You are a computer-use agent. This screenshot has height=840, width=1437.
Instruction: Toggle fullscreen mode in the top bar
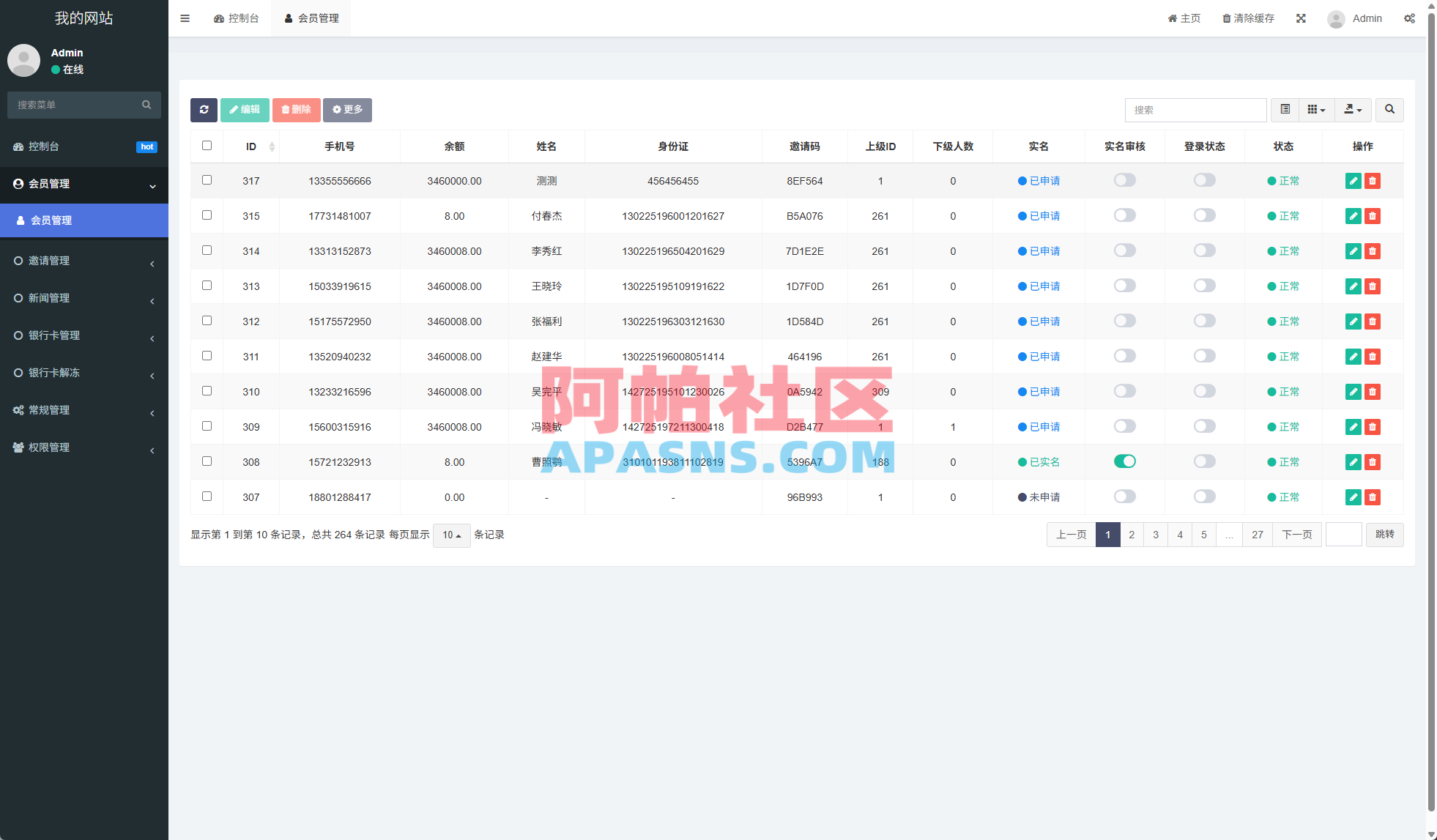coord(1302,18)
